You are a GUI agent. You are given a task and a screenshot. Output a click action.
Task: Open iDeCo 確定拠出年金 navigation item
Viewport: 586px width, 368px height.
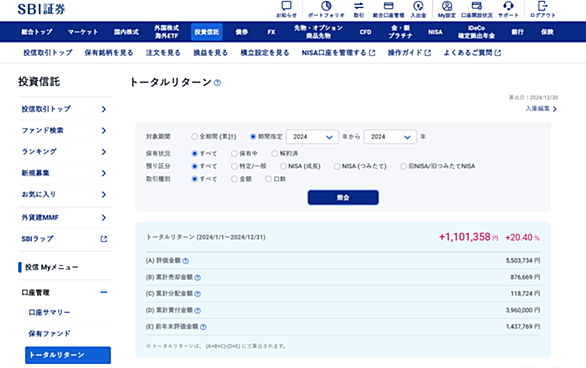pos(476,32)
